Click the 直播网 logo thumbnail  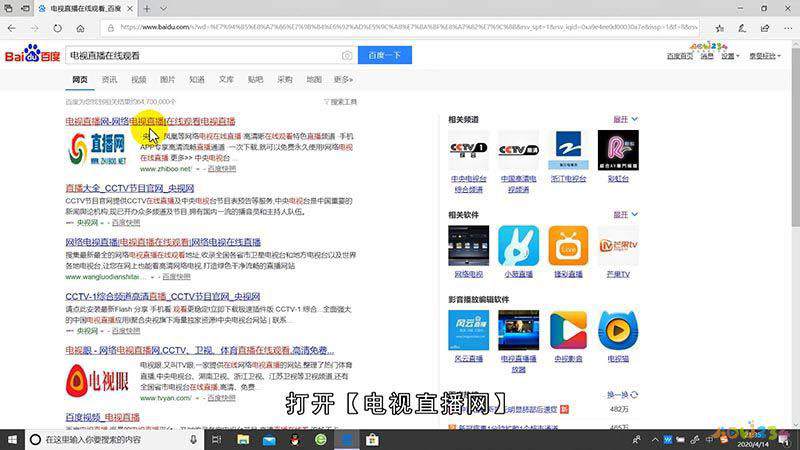click(99, 148)
